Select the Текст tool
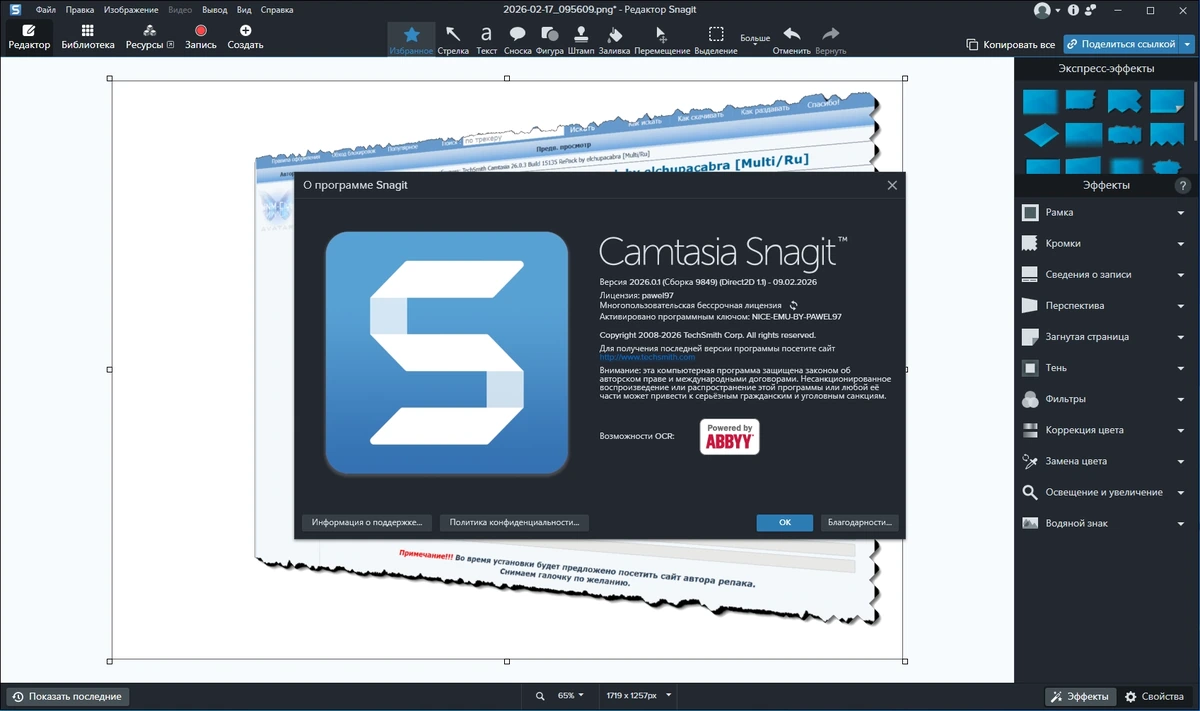The image size is (1200, 711). (486, 39)
